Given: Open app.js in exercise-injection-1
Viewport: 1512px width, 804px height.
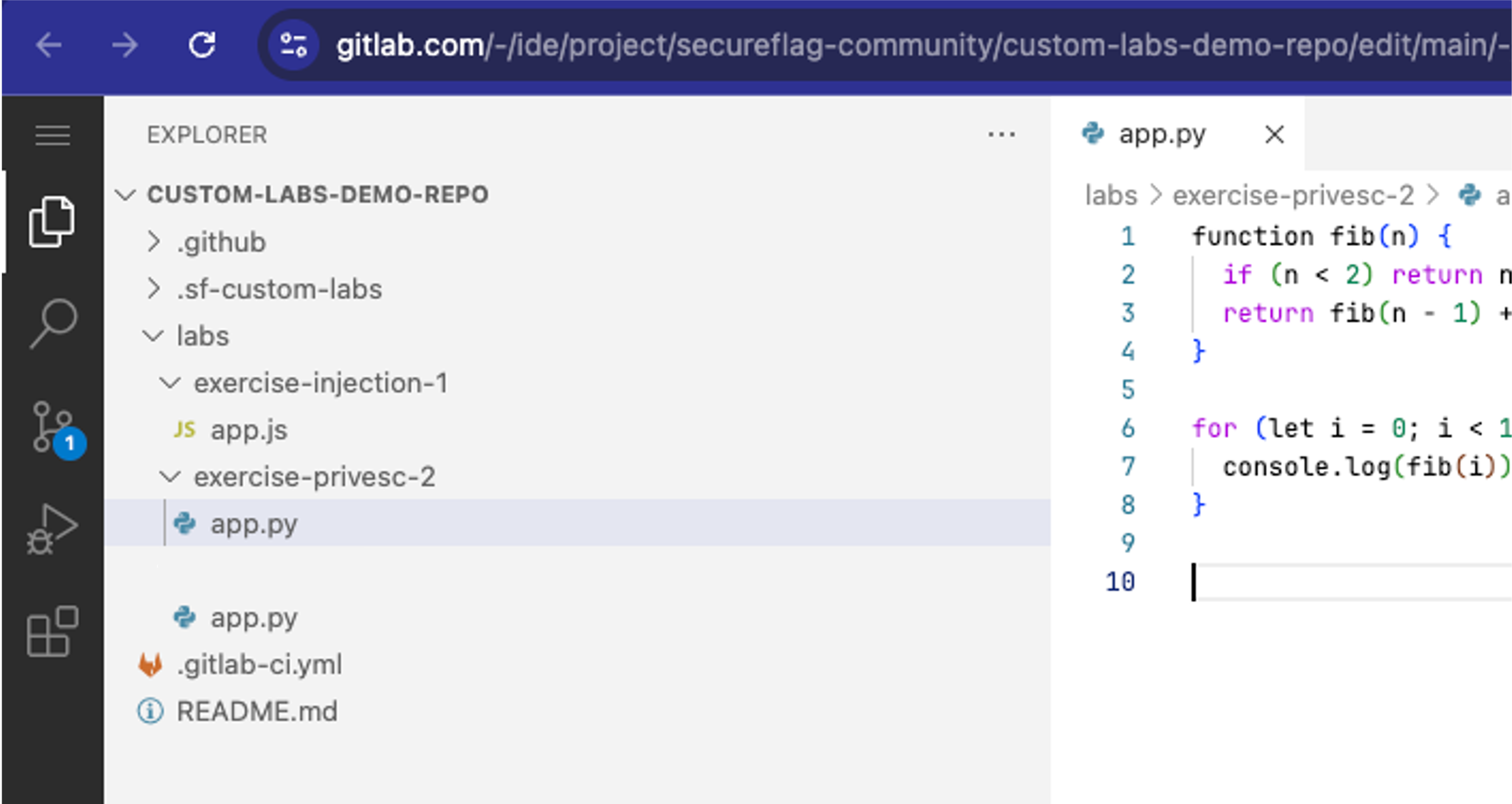Looking at the screenshot, I should [x=249, y=429].
